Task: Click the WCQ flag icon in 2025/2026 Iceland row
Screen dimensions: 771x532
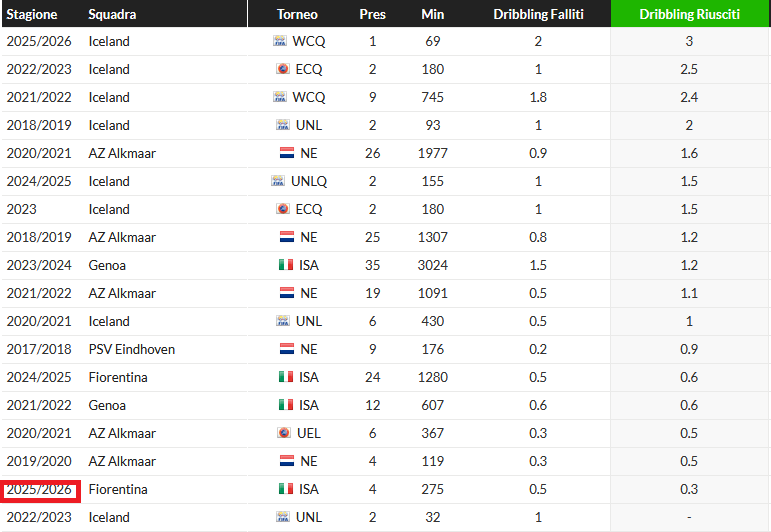Action: click(x=280, y=42)
